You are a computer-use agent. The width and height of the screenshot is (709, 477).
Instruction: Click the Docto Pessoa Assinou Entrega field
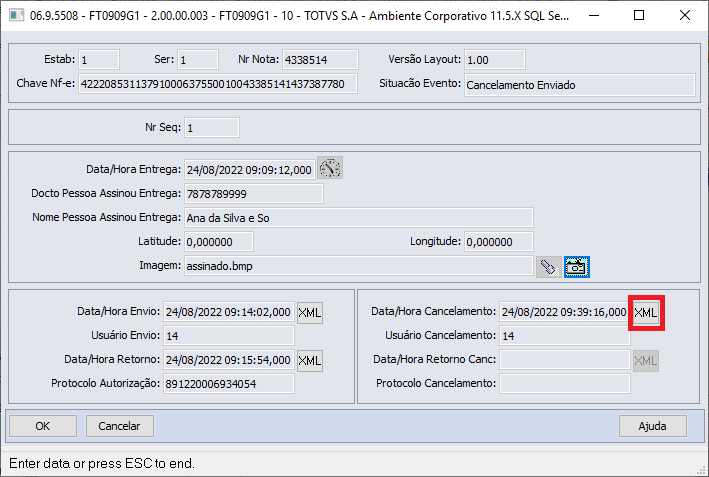pyautogui.click(x=254, y=194)
